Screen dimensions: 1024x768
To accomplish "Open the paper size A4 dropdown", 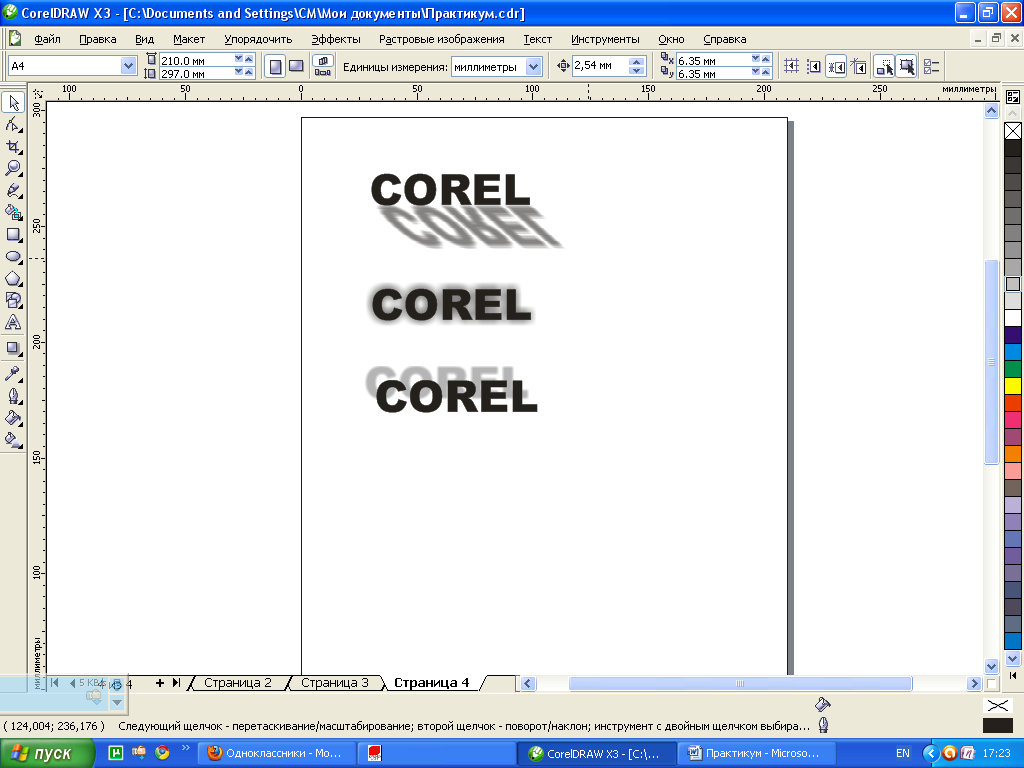I will click(x=128, y=66).
